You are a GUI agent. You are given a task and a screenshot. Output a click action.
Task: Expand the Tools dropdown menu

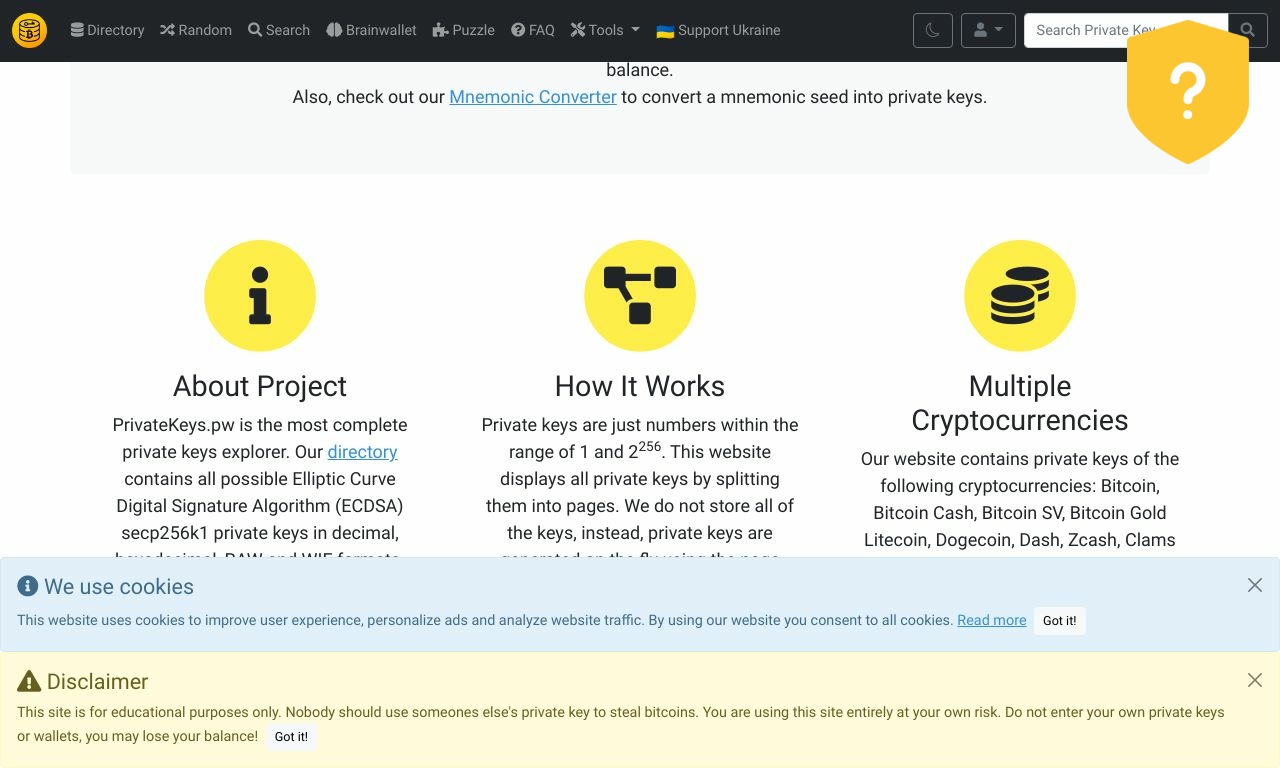click(x=605, y=30)
